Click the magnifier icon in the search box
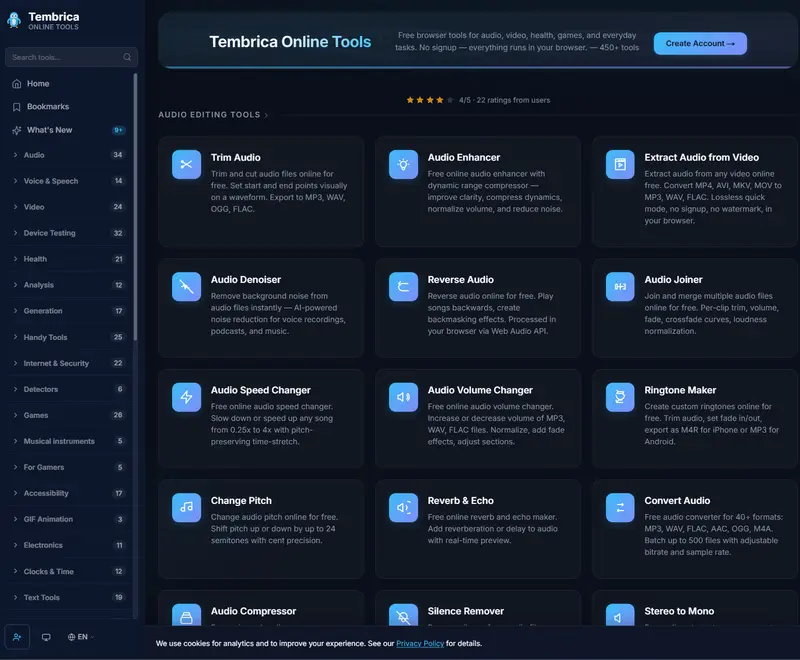 [x=127, y=57]
